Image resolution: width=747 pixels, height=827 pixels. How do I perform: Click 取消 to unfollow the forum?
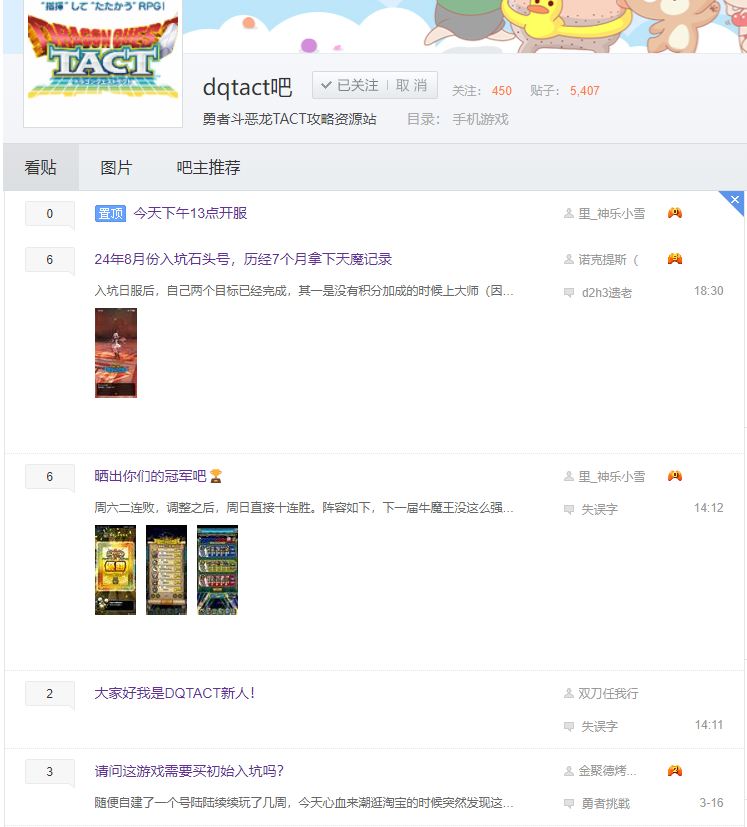tap(411, 85)
